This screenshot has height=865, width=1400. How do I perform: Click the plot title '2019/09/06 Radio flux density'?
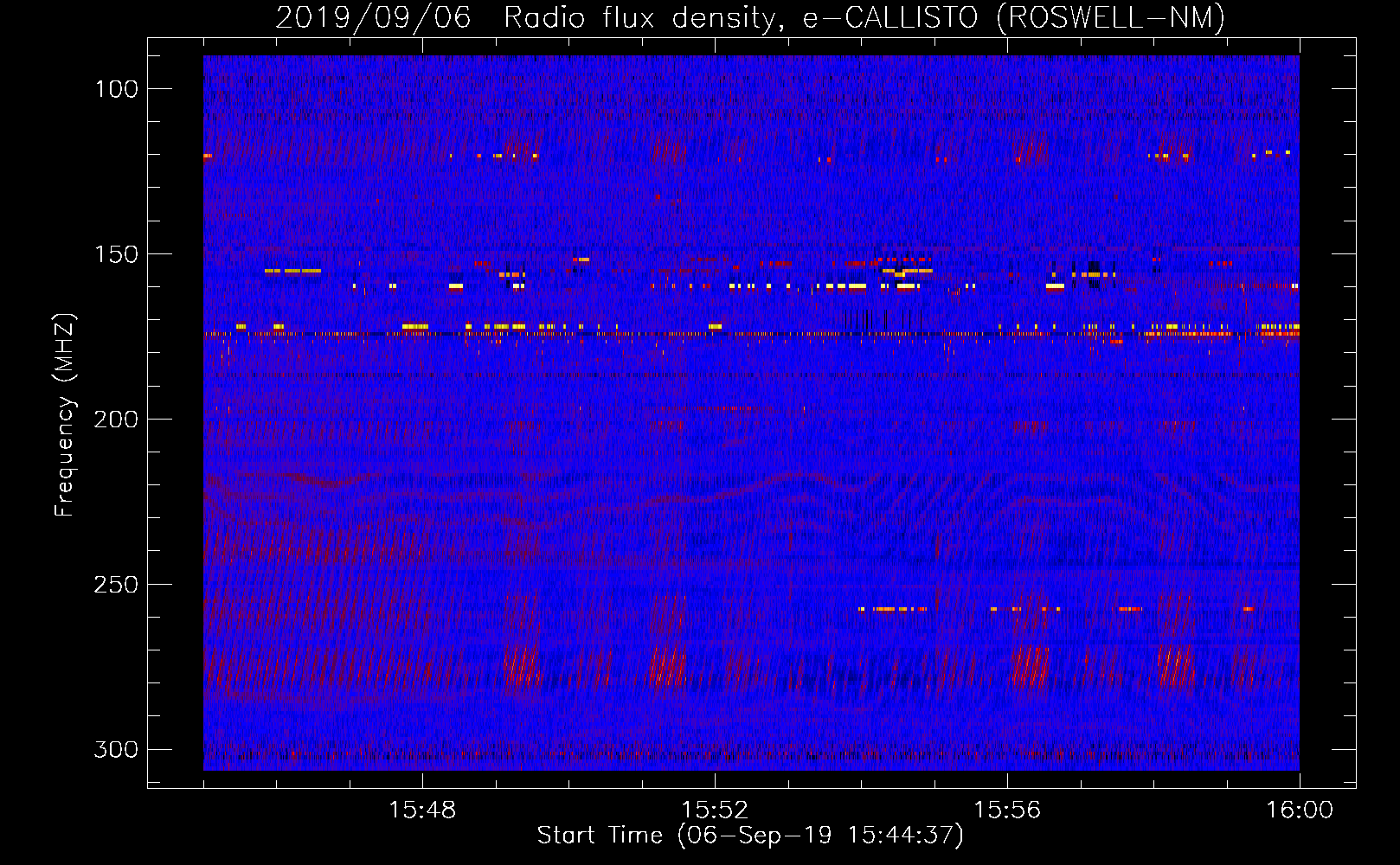coord(750,17)
